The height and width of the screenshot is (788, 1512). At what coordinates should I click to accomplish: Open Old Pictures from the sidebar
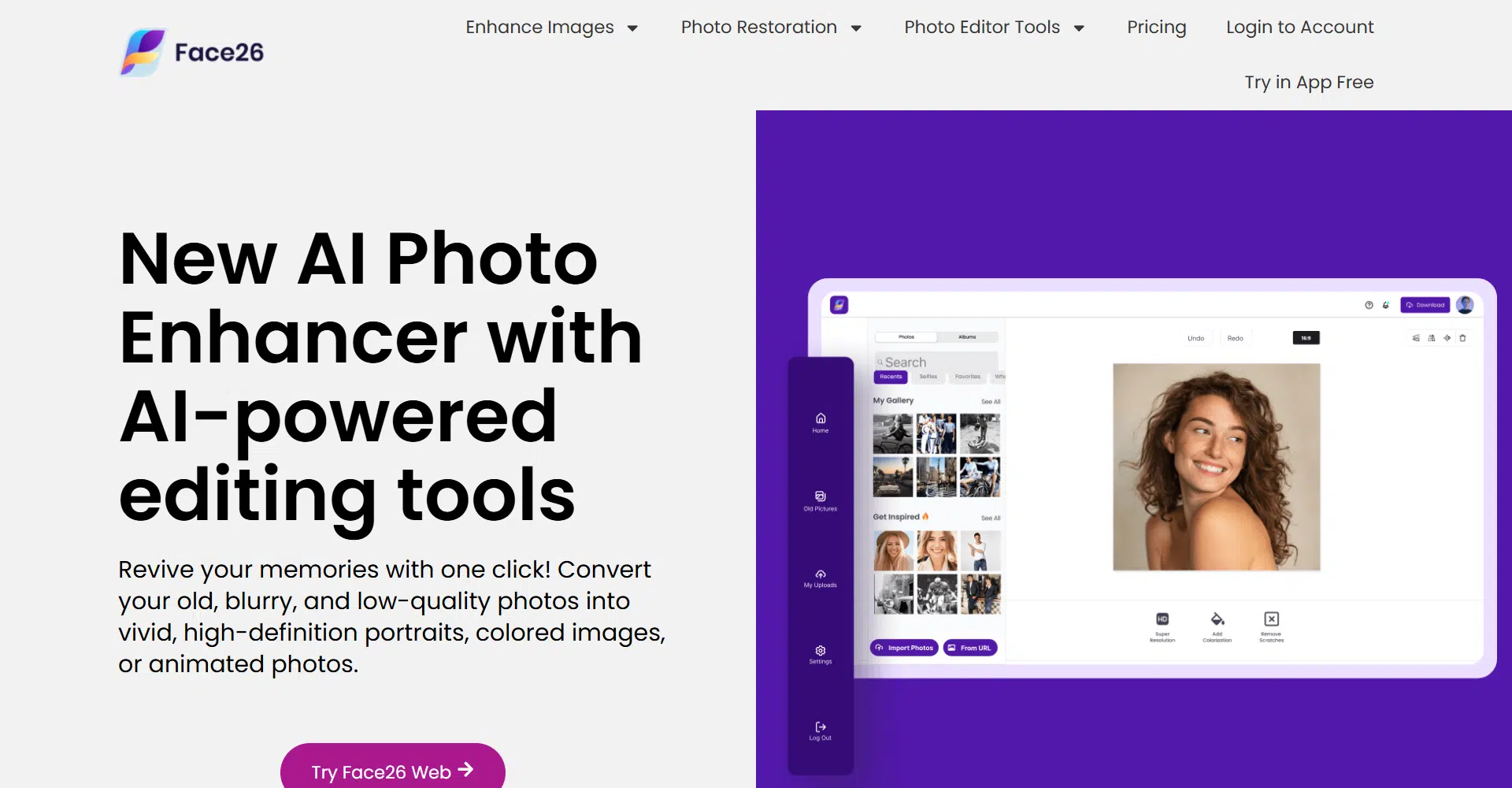point(821,500)
